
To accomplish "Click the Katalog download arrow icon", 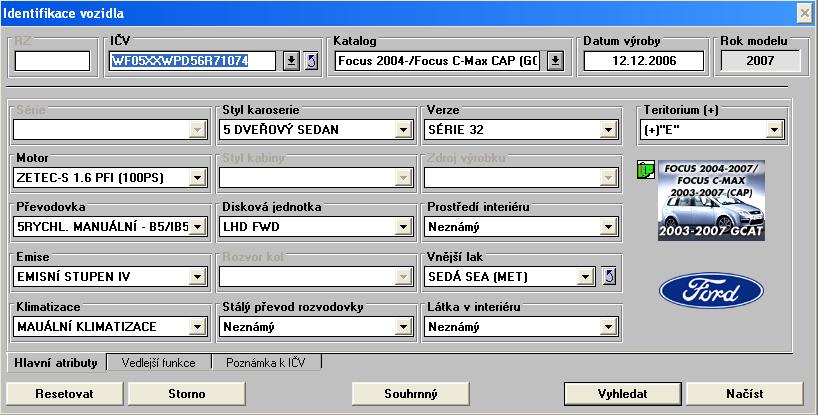I will click(556, 61).
